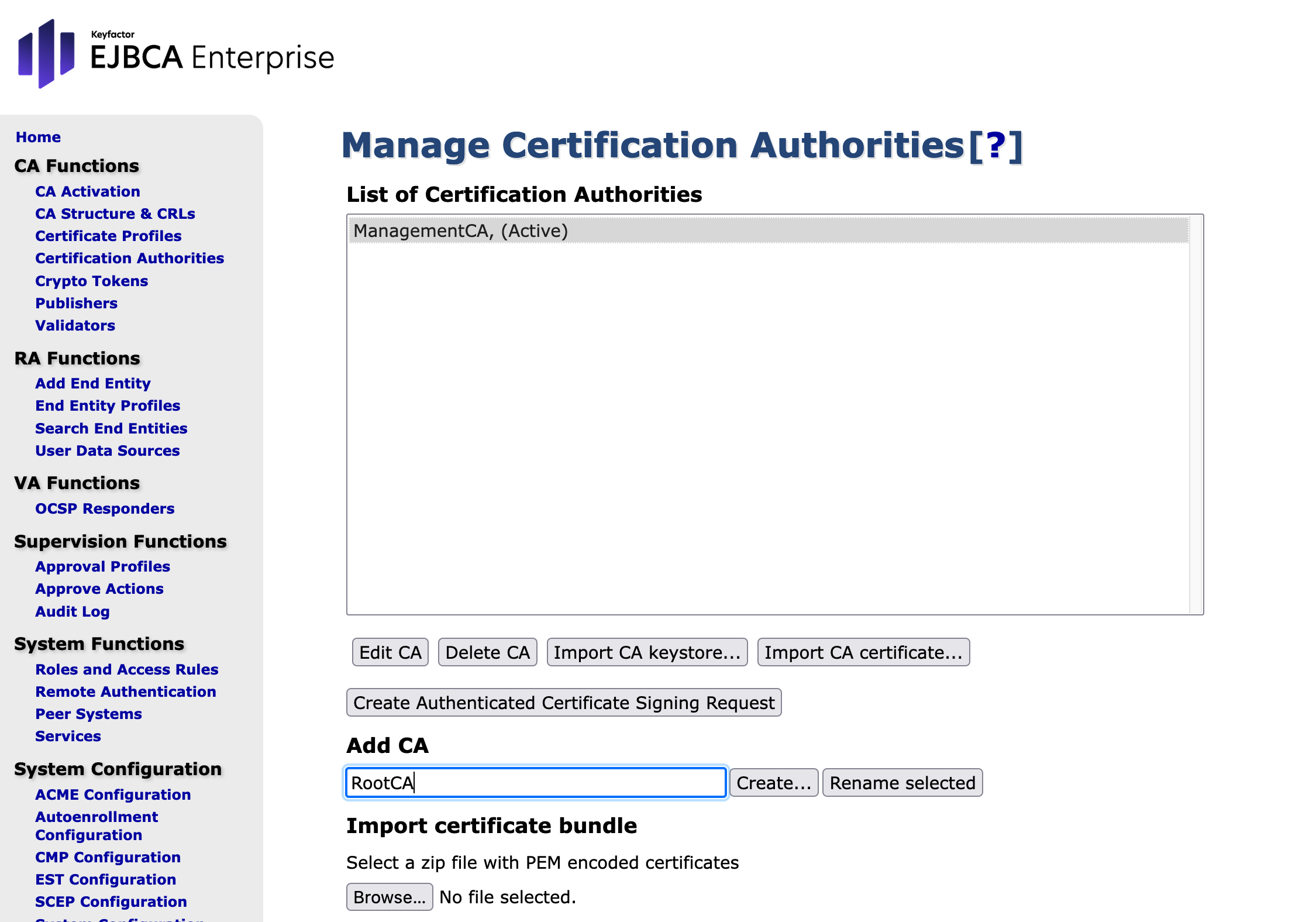
Task: Open Crypto Tokens page
Action: (x=91, y=281)
